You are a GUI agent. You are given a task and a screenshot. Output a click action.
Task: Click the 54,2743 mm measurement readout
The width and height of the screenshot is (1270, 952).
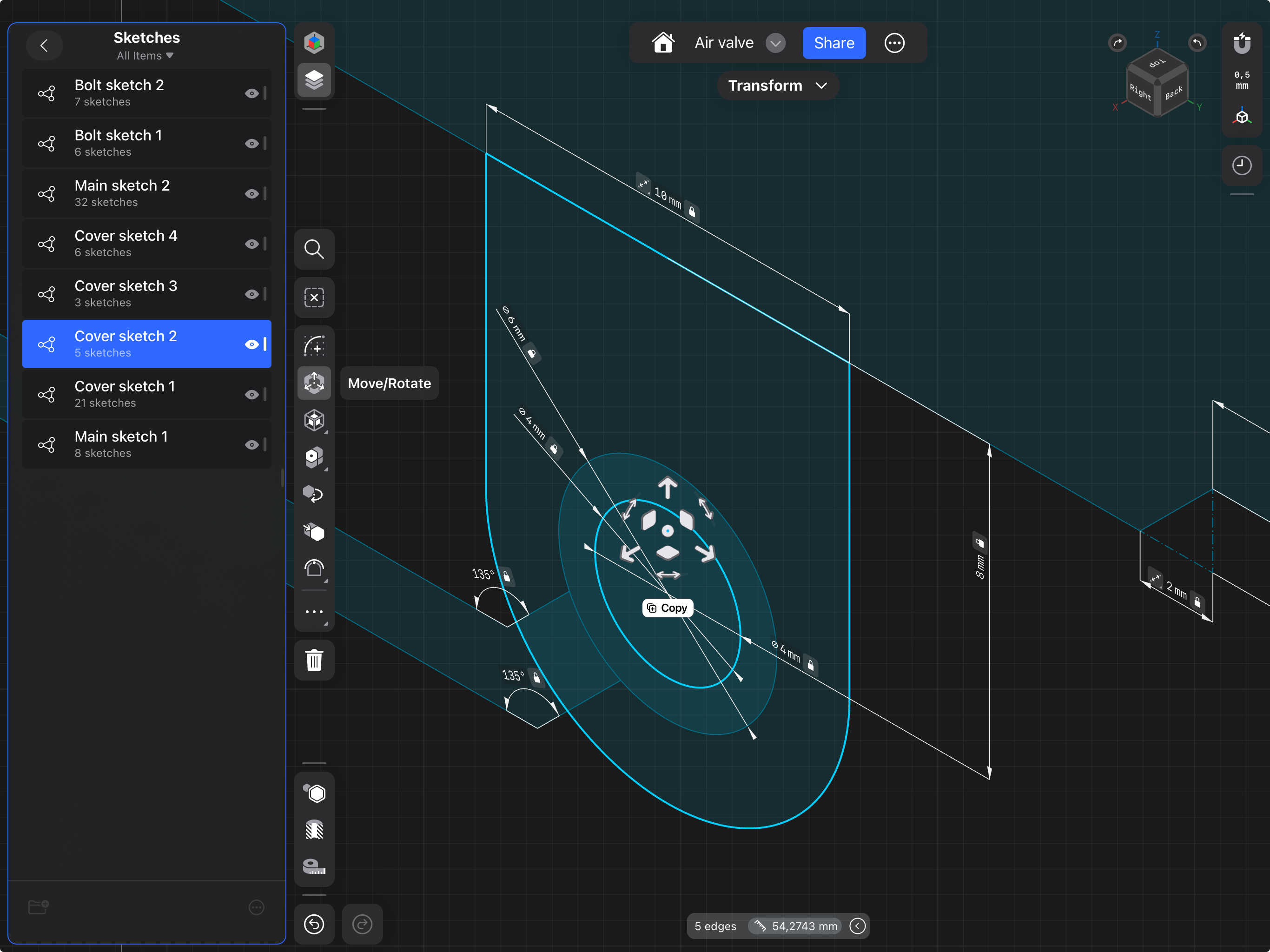(x=796, y=926)
